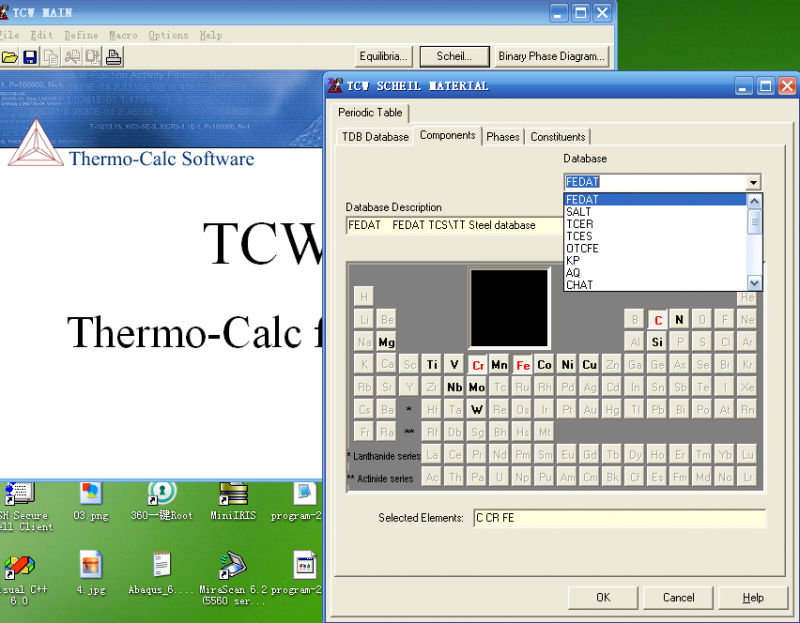Viewport: 800px width, 623px height.
Task: Toggle element Co in periodic table
Action: 544,364
